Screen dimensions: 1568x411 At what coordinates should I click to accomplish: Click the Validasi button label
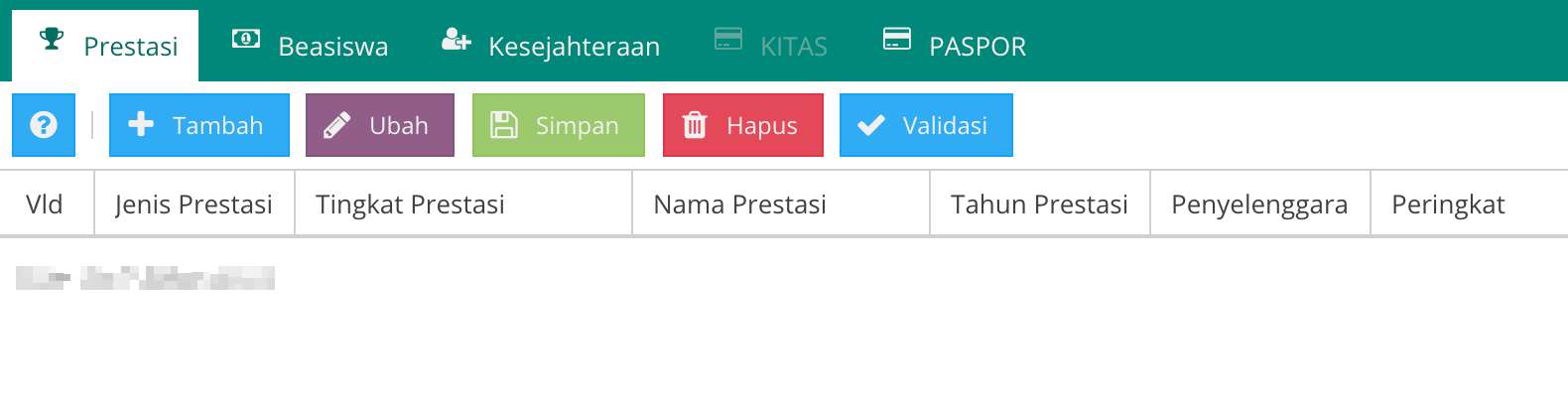click(x=945, y=126)
